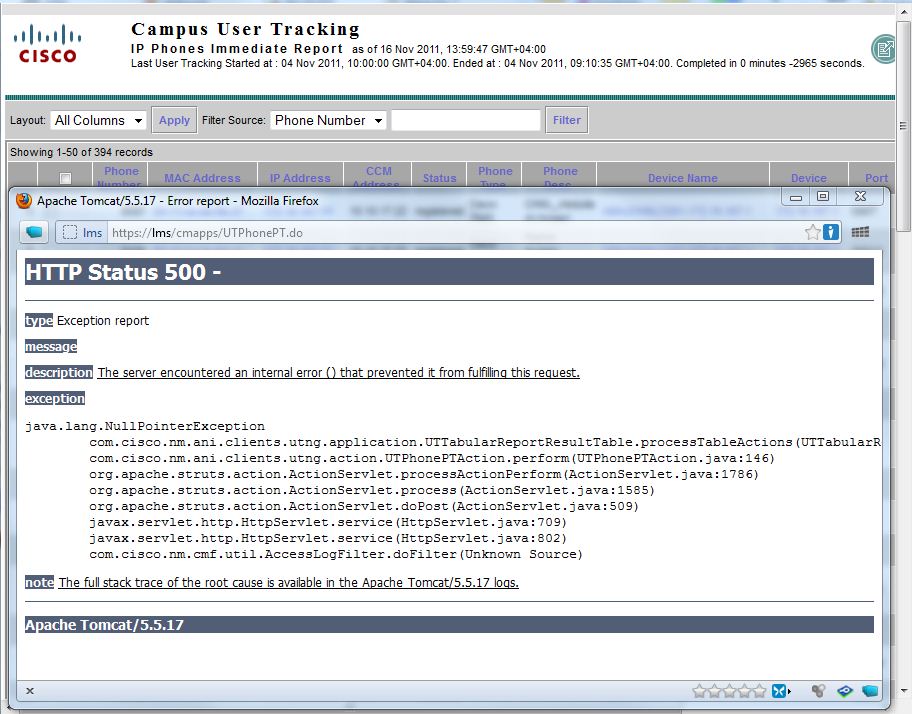Open the Filter Source Phone Number dropdown
This screenshot has height=714, width=912.
(x=328, y=120)
